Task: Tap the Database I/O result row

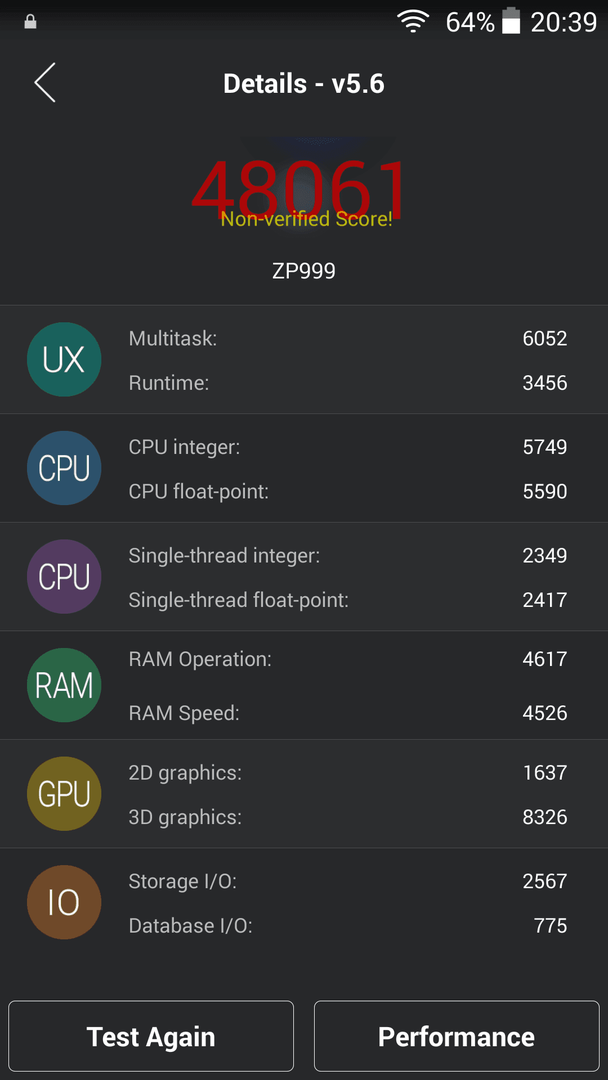Action: point(348,926)
